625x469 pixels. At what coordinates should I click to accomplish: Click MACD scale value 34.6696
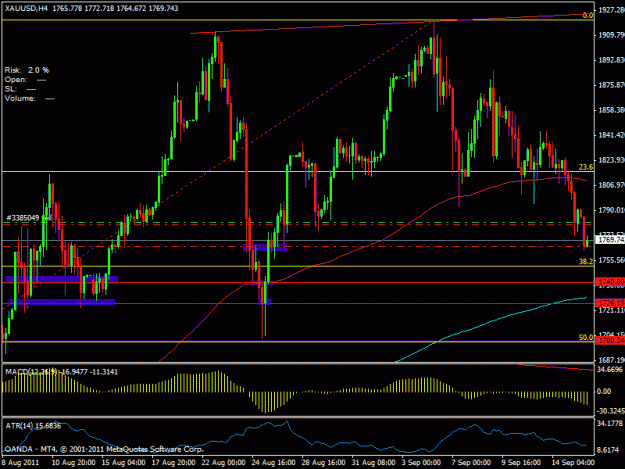pyautogui.click(x=609, y=370)
